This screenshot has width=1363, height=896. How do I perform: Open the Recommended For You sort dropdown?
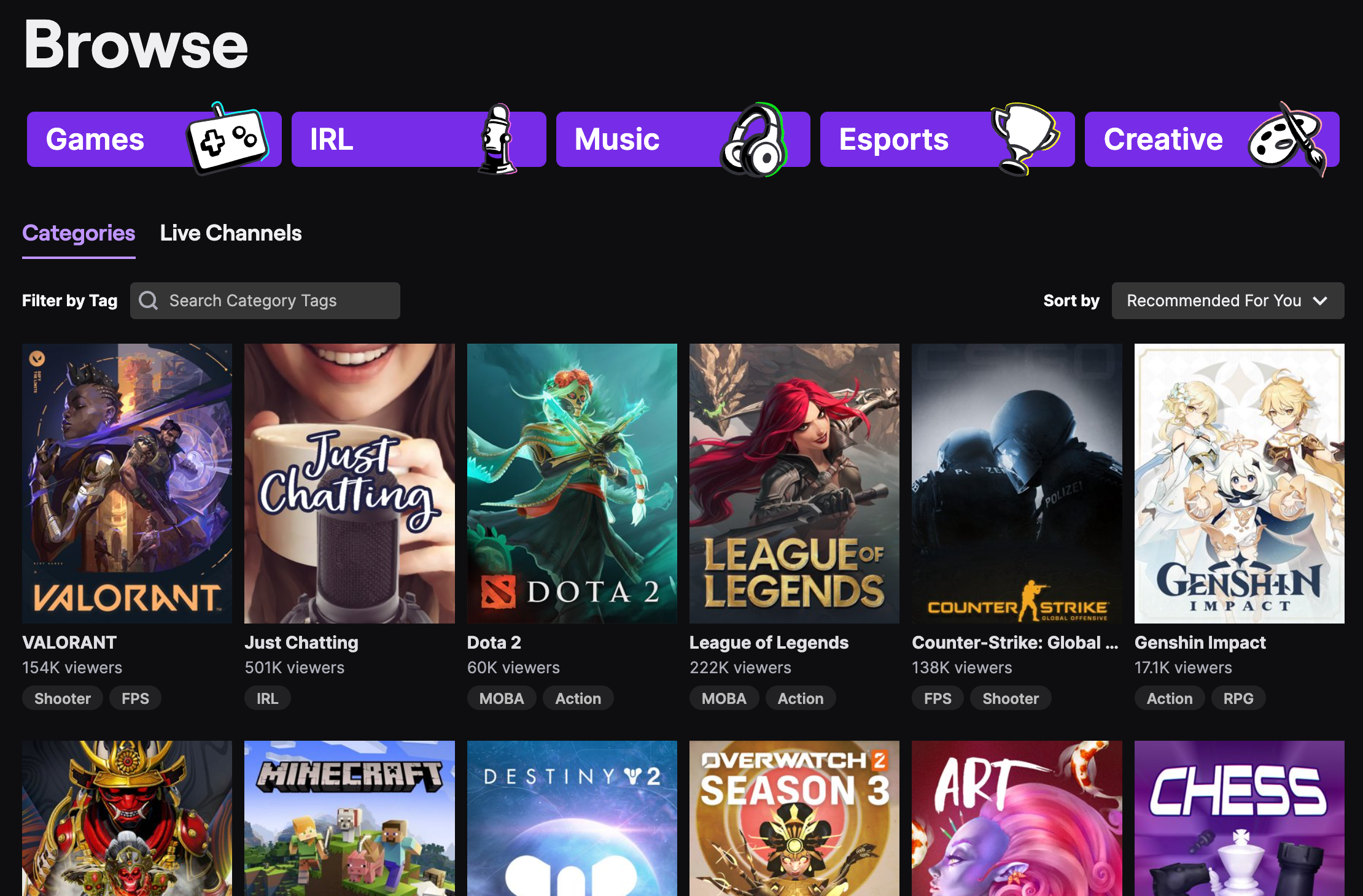coord(1228,301)
